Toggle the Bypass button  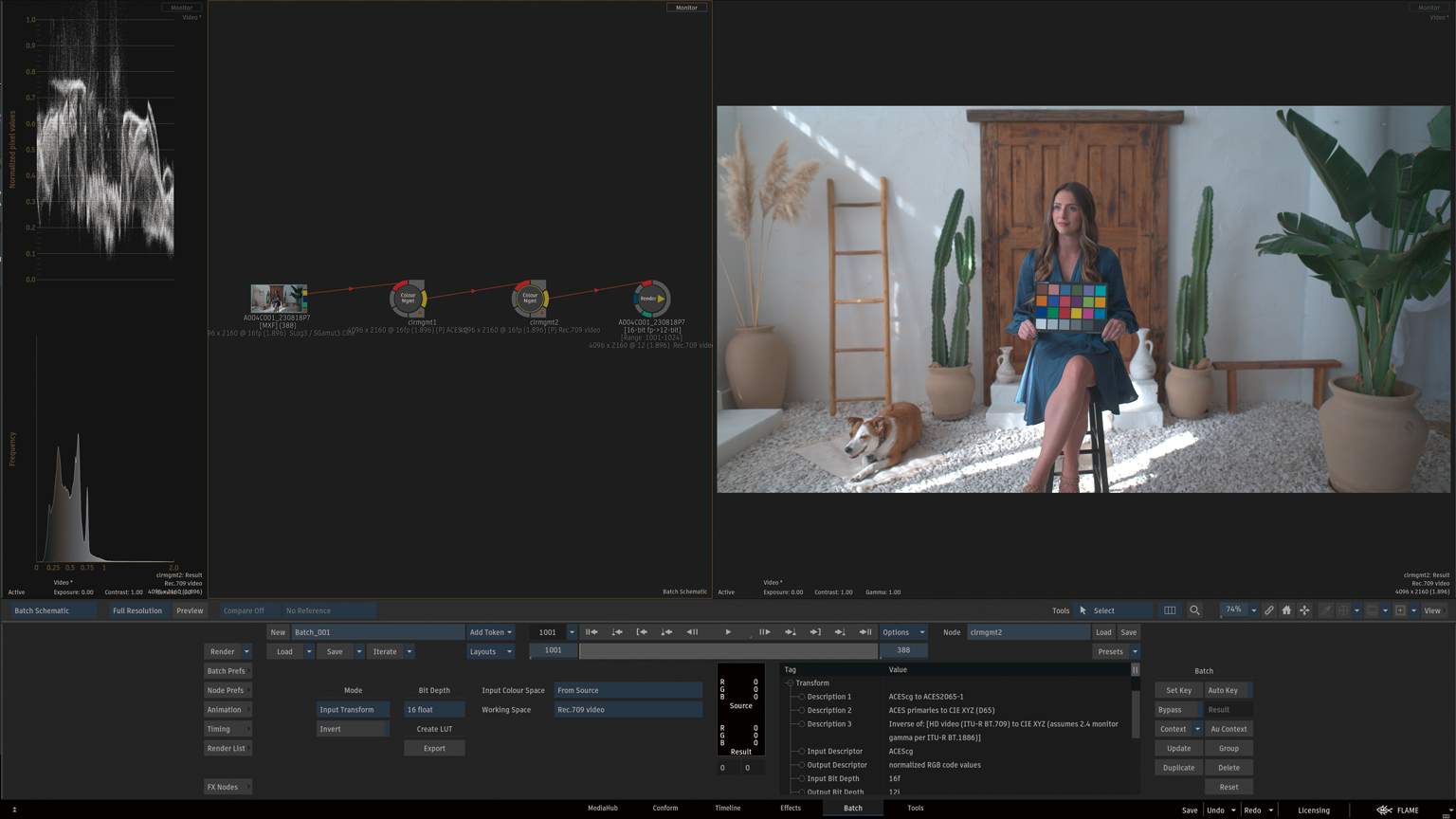pyautogui.click(x=1176, y=710)
